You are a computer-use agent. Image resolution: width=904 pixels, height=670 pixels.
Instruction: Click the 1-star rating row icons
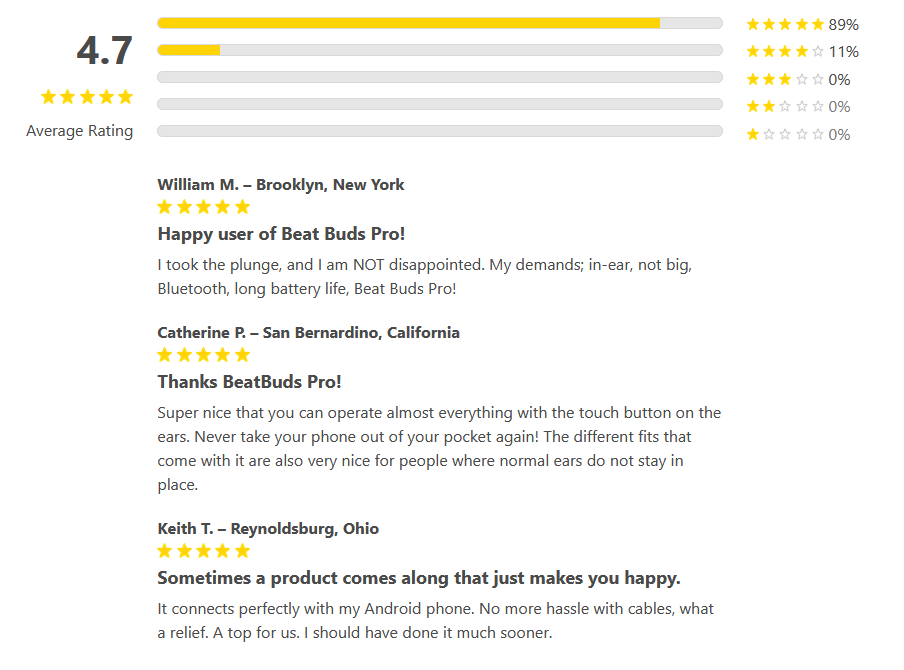[785, 134]
